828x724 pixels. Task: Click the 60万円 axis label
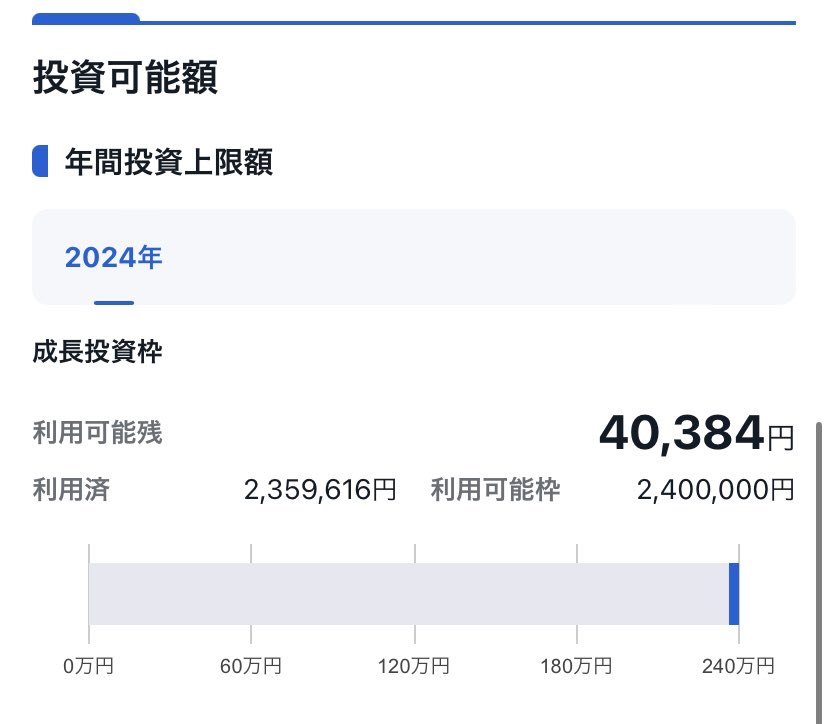(251, 666)
